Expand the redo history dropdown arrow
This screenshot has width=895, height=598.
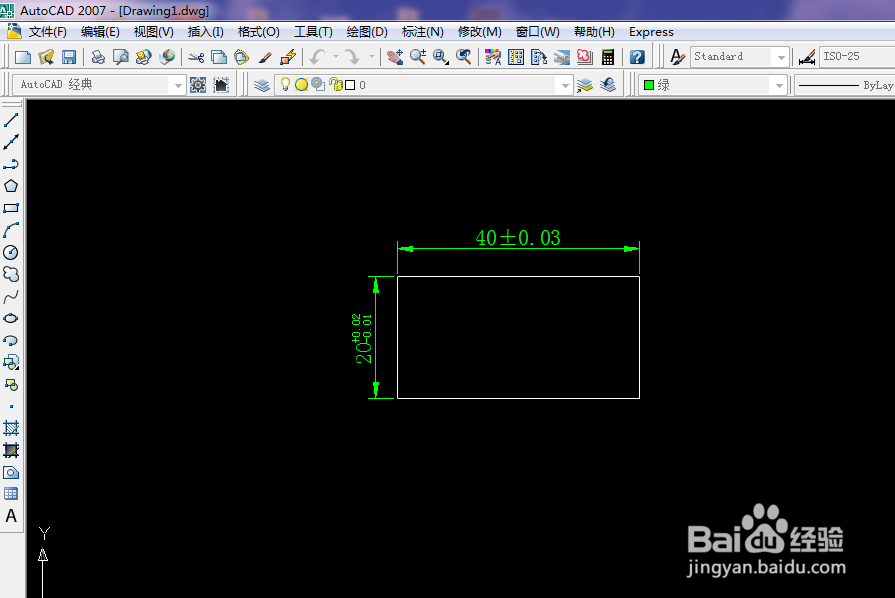coord(372,56)
